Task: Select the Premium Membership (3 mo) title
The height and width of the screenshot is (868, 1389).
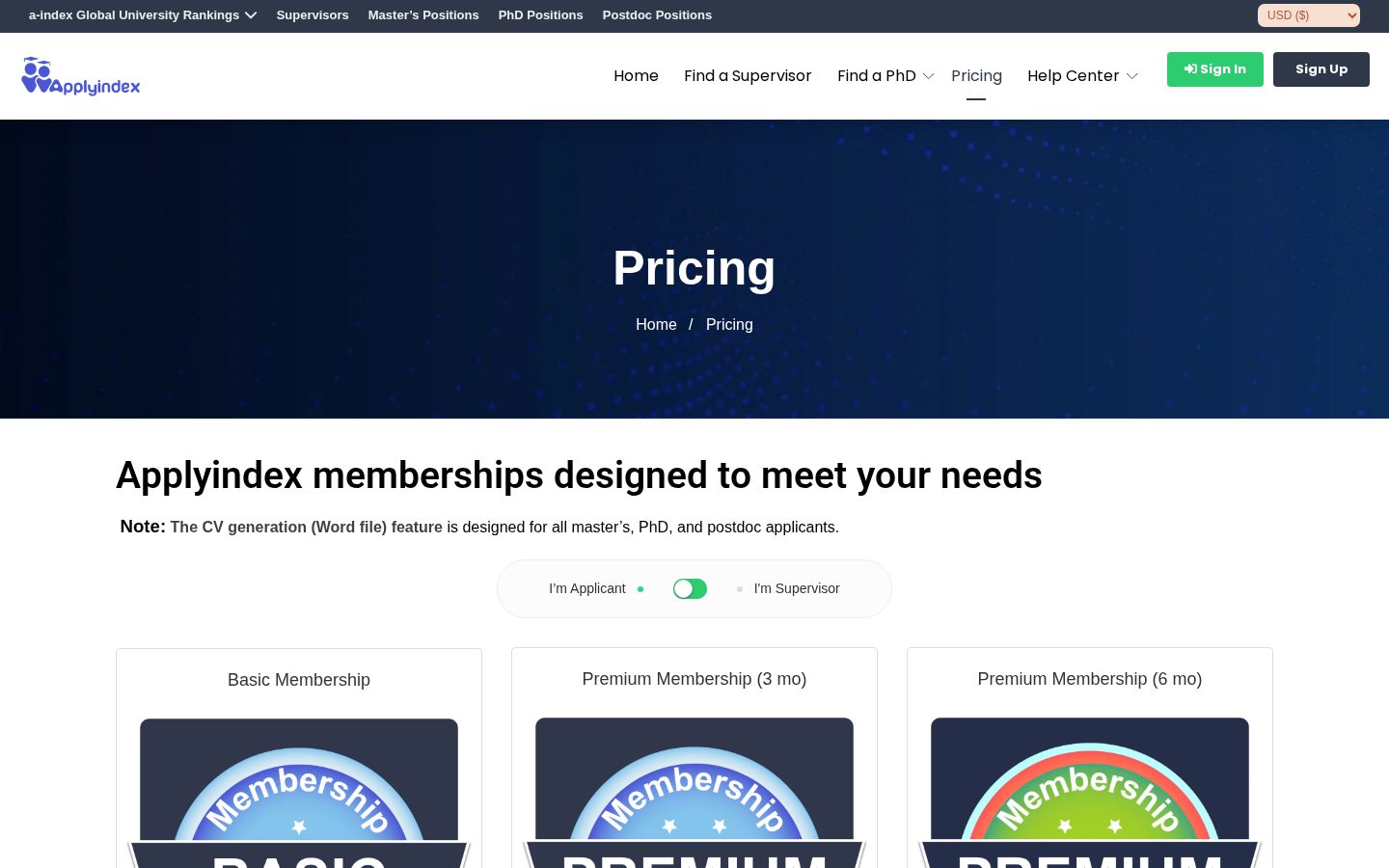Action: coord(694,679)
